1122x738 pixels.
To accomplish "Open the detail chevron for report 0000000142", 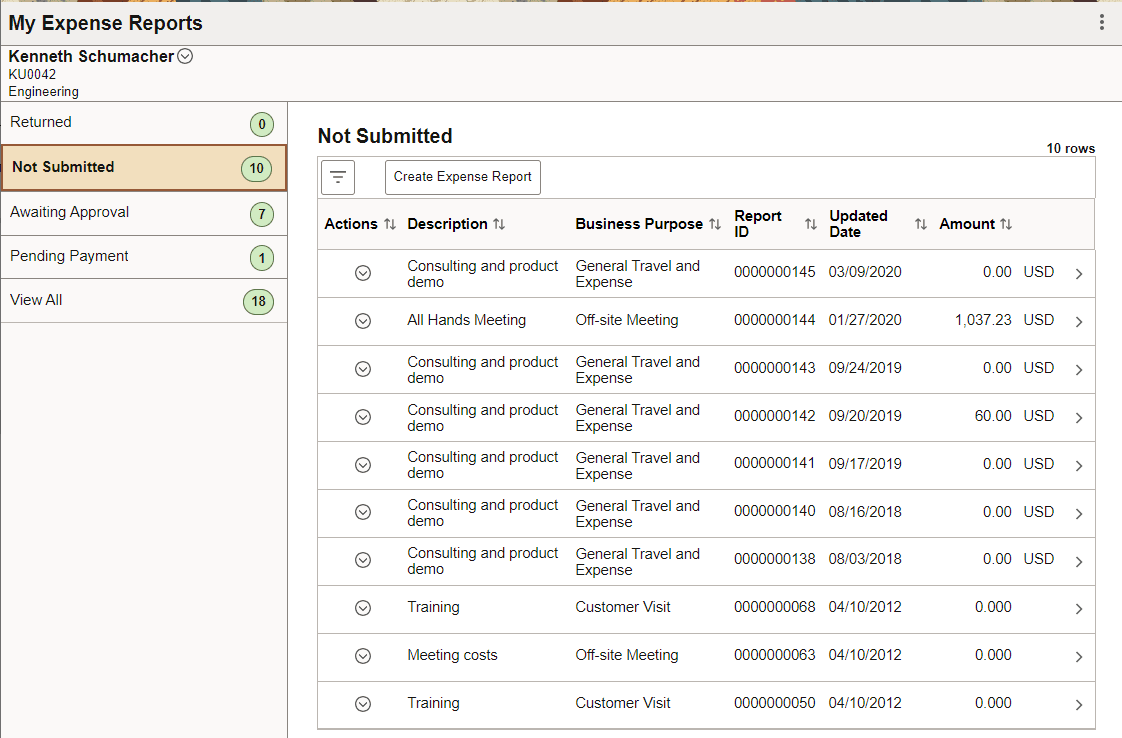I will click(x=1079, y=417).
